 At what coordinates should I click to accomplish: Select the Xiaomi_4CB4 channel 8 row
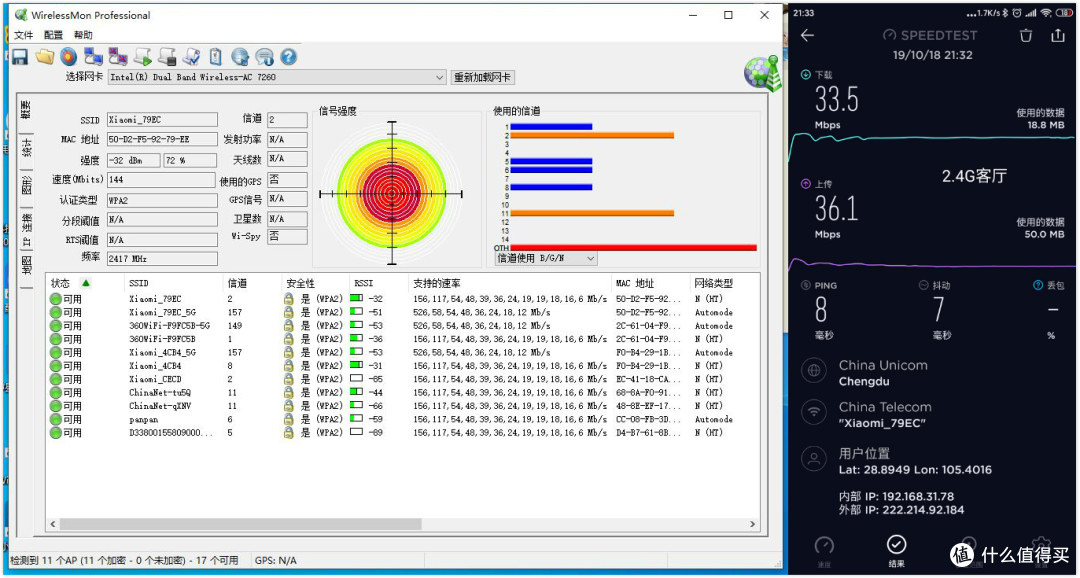coord(403,366)
